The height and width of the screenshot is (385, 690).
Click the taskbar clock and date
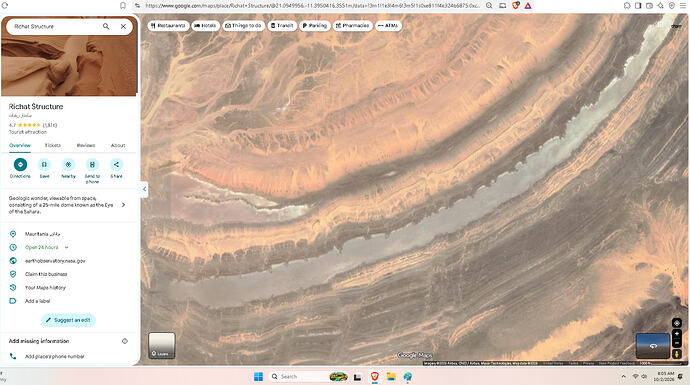click(664, 377)
